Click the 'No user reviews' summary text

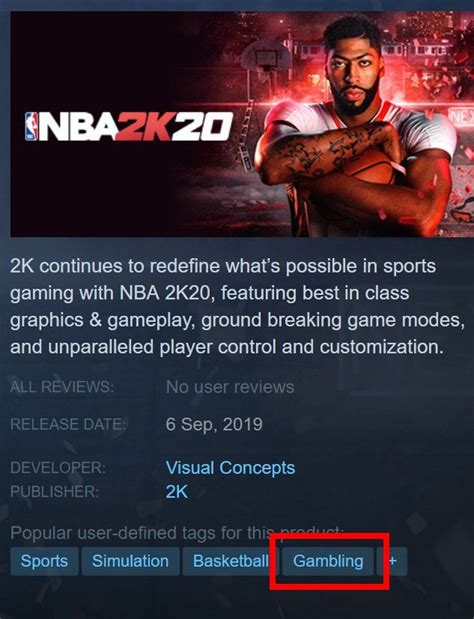[x=230, y=387]
